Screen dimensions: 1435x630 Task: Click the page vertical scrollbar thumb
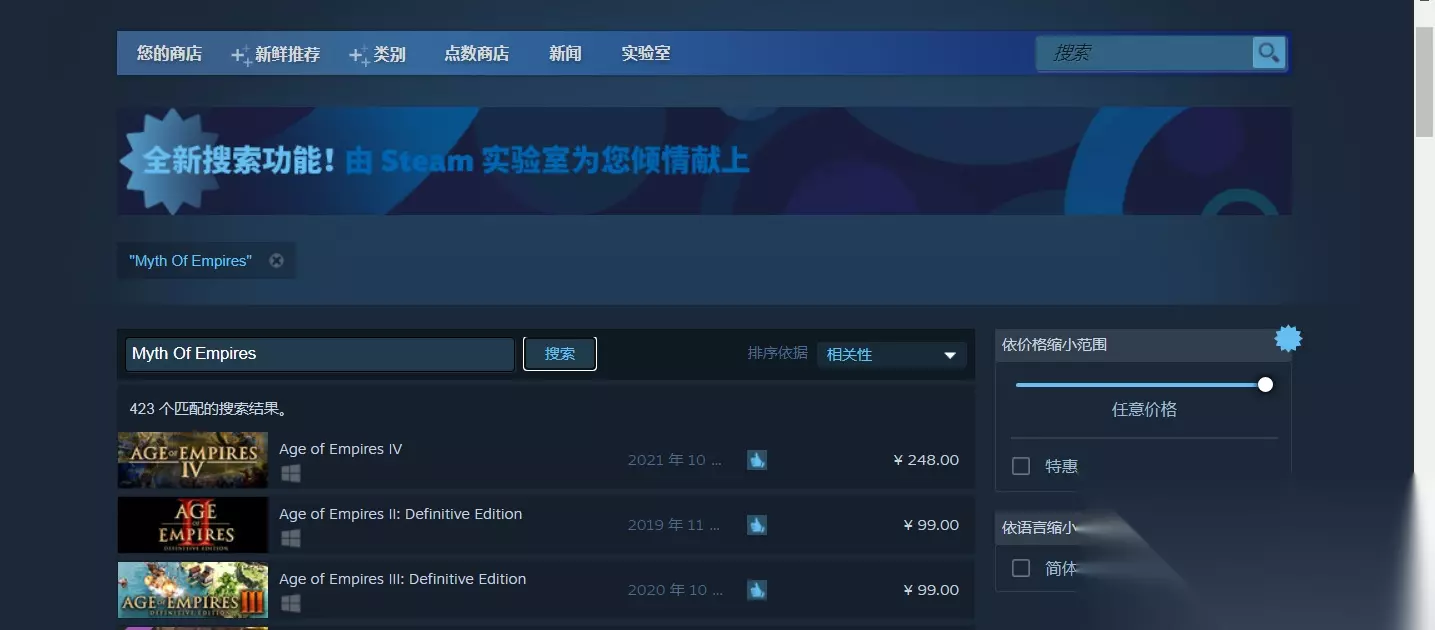[1424, 82]
